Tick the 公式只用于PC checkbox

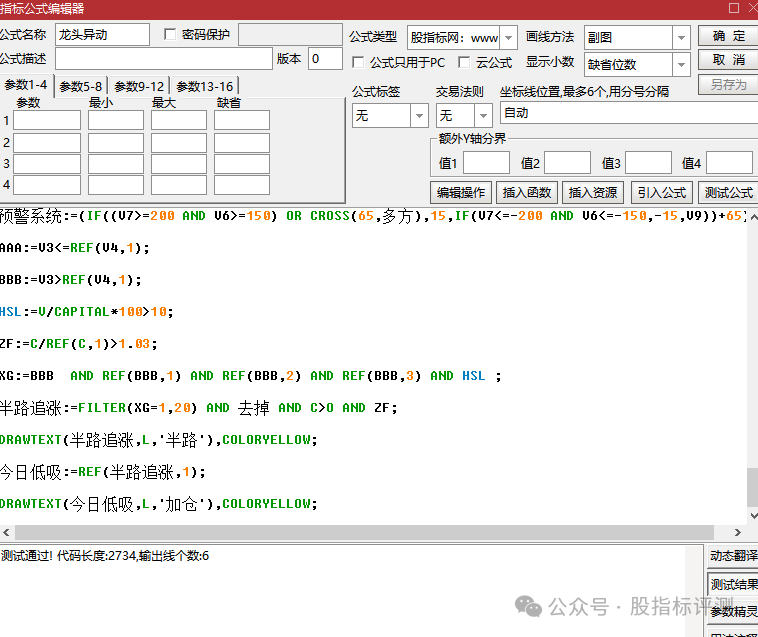[x=358, y=62]
